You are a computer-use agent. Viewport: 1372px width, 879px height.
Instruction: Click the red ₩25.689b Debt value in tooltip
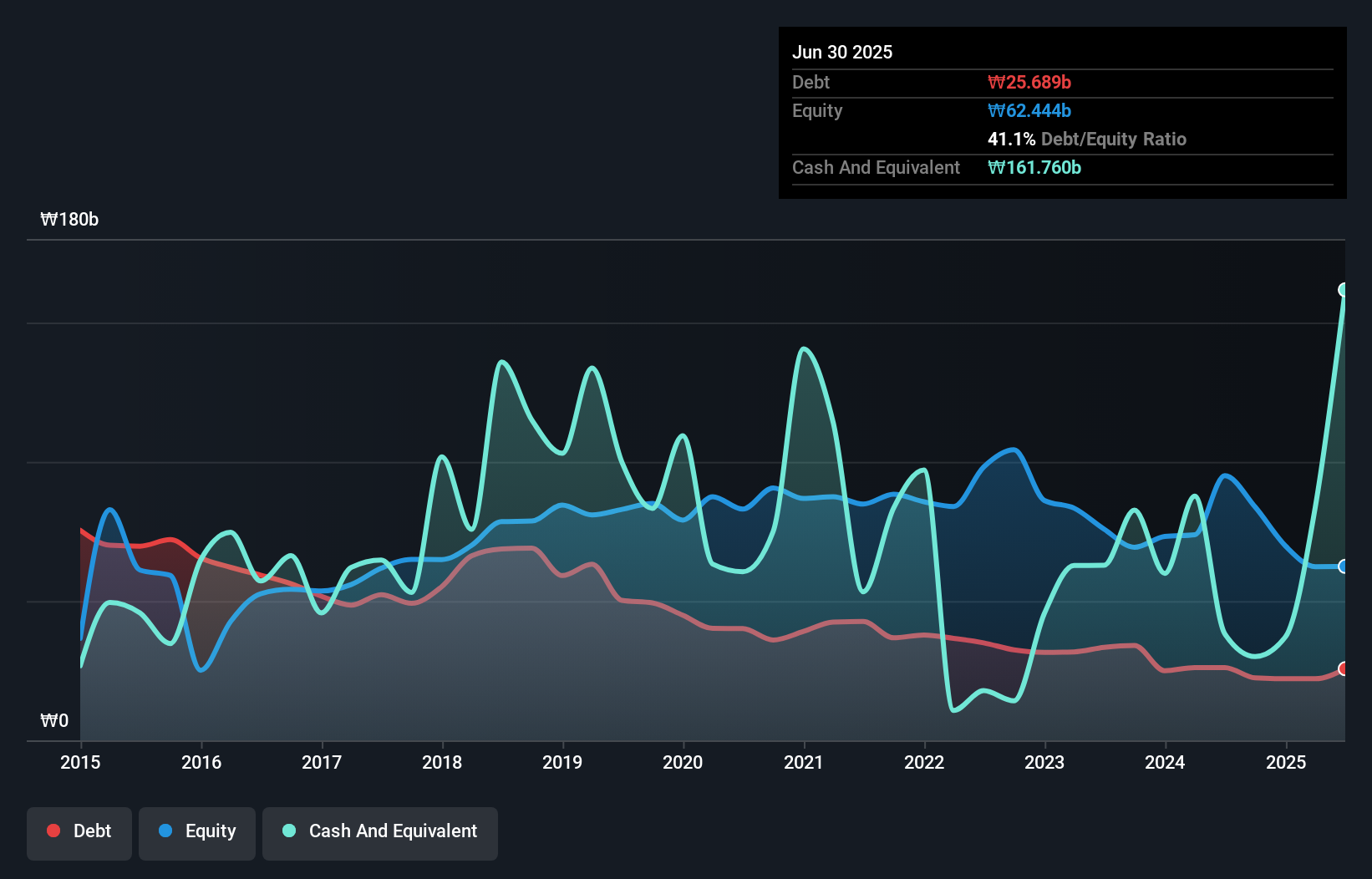tap(1030, 82)
